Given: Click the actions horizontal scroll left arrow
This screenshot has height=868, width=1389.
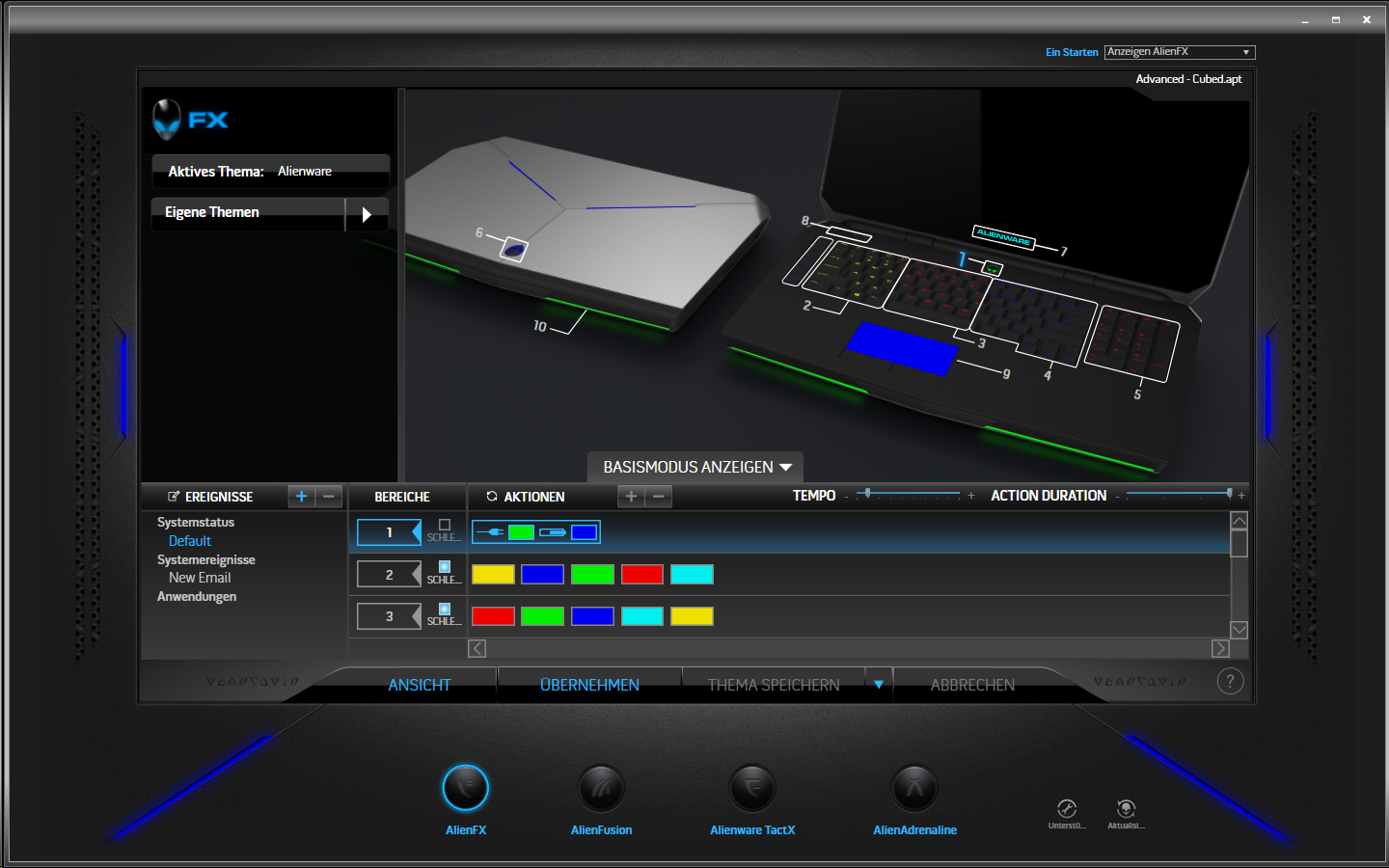Looking at the screenshot, I should click(x=477, y=649).
